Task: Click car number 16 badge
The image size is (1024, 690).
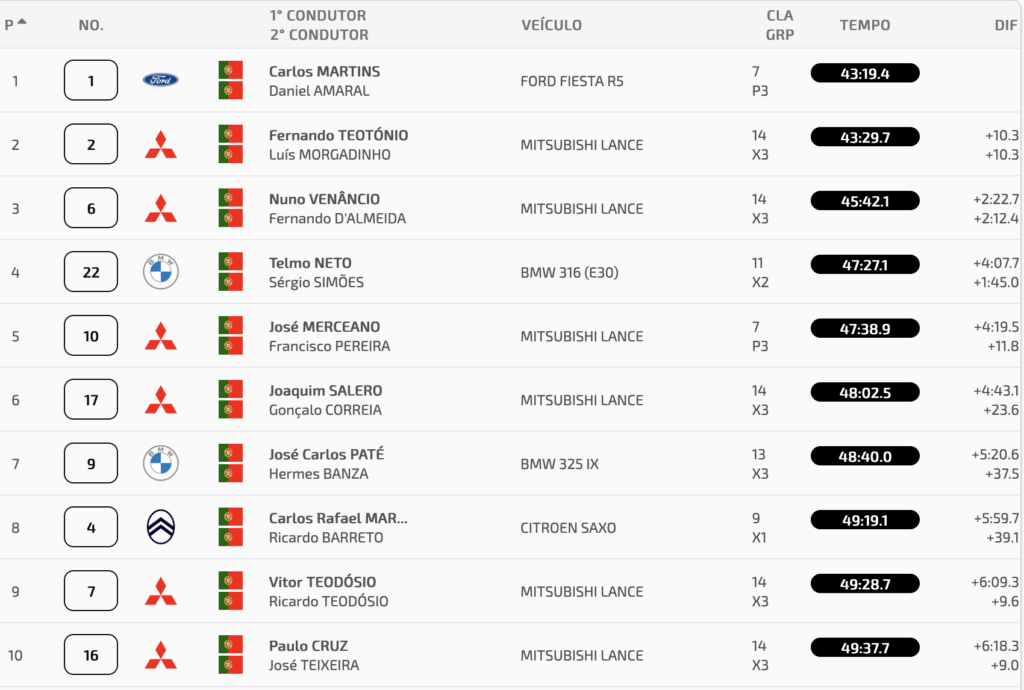Action: [x=91, y=655]
